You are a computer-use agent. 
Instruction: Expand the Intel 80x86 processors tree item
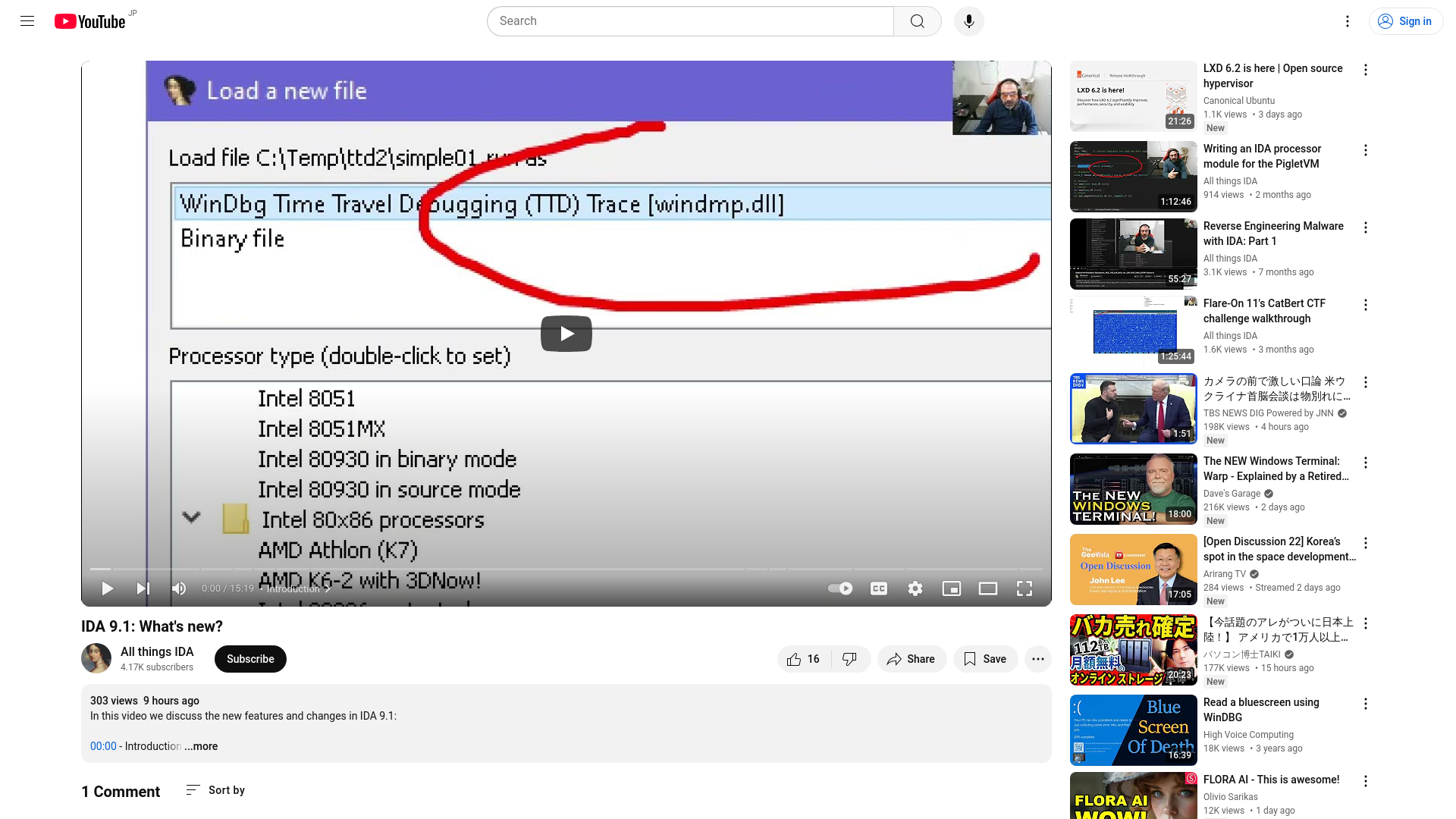click(190, 518)
